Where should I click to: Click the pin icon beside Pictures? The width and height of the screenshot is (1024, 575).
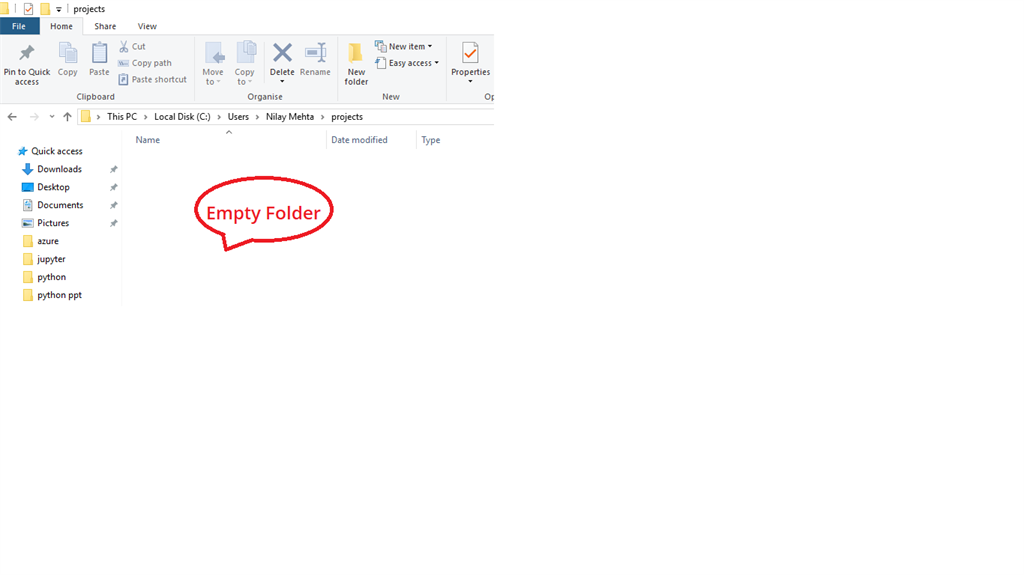114,223
